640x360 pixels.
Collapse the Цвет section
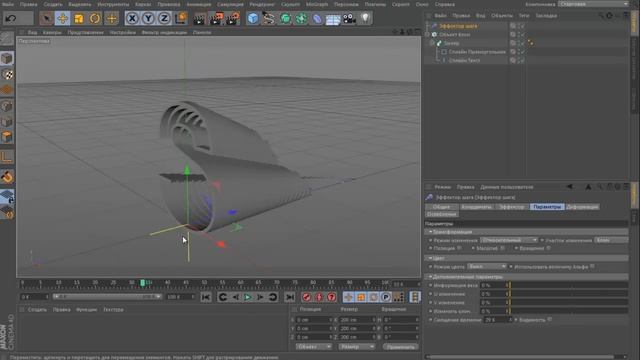tap(430, 258)
